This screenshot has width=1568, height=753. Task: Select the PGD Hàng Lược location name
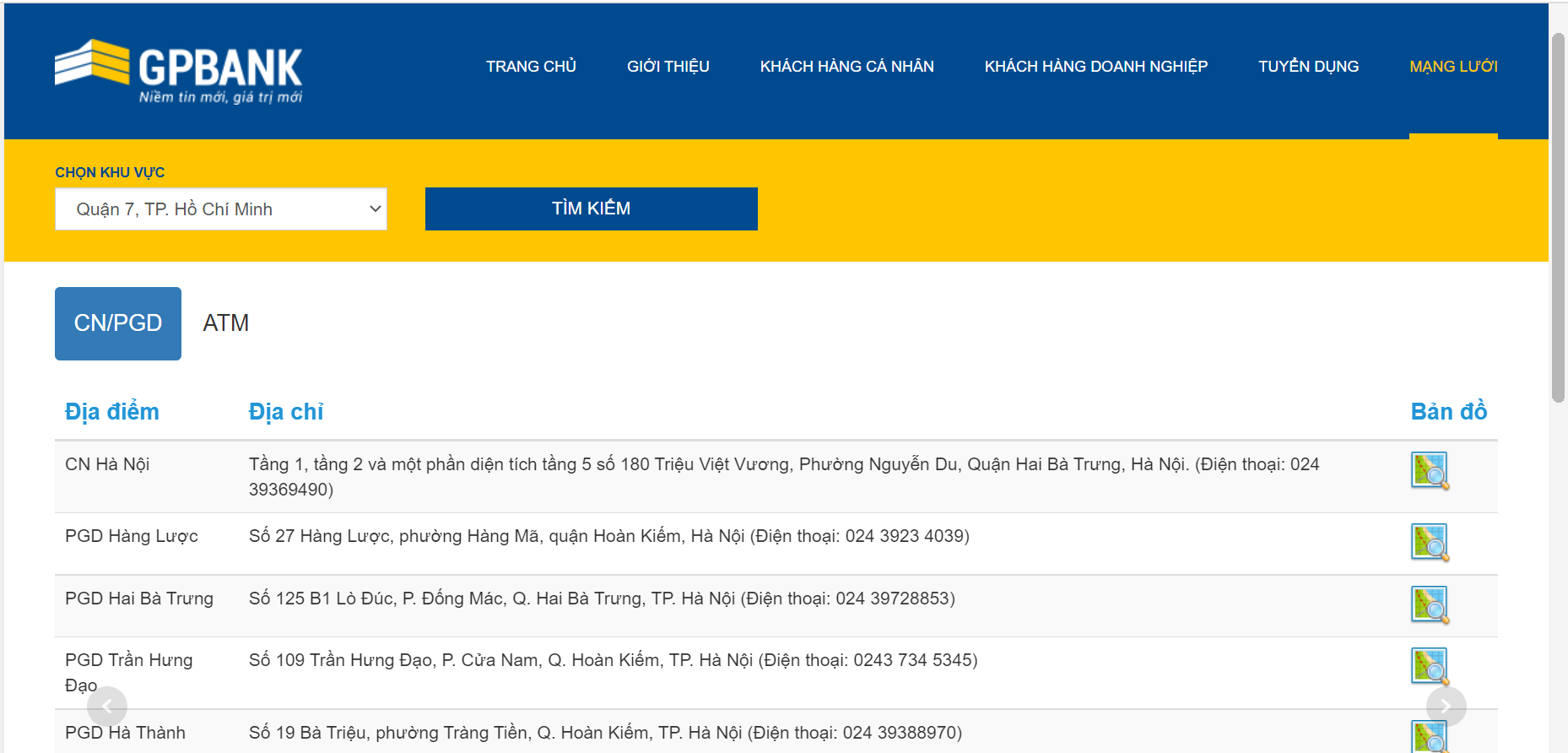pos(132,536)
